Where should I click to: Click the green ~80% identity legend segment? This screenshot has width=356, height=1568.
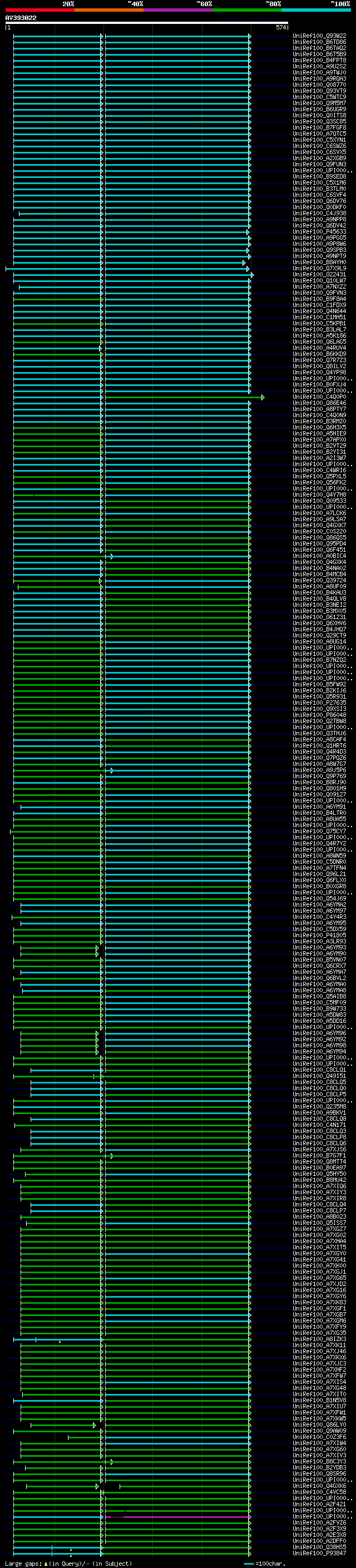click(x=247, y=10)
